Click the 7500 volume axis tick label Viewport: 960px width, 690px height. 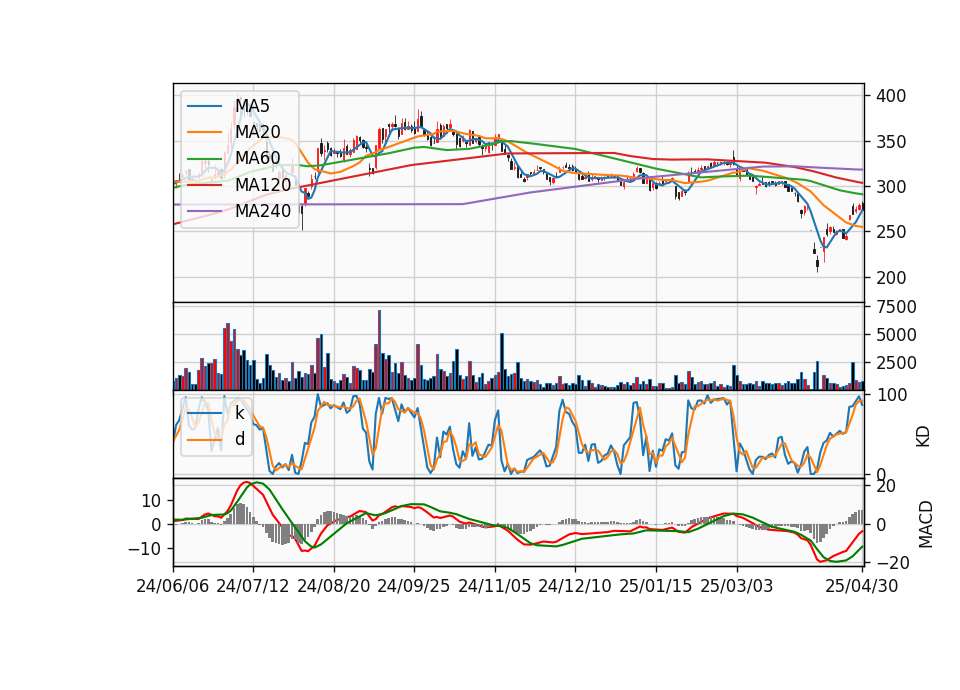pos(896,307)
